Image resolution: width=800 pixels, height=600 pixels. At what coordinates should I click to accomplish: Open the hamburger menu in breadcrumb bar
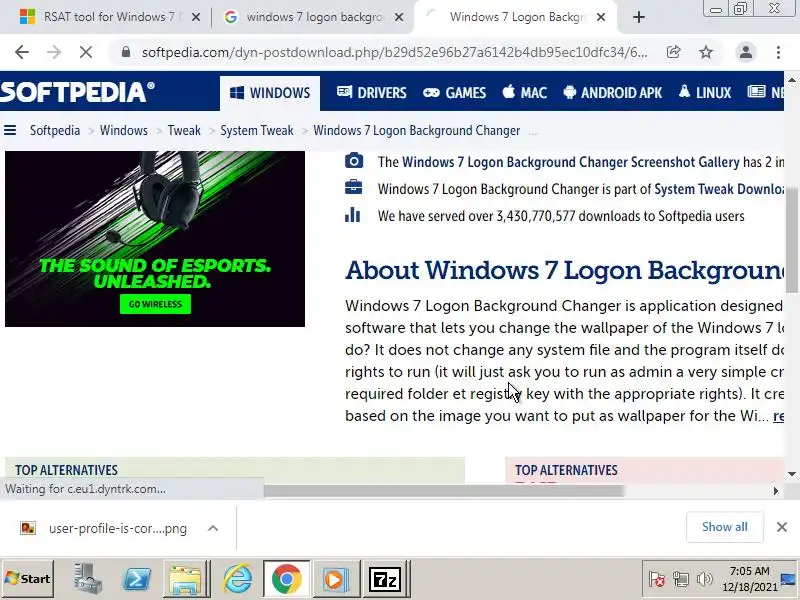[10, 131]
